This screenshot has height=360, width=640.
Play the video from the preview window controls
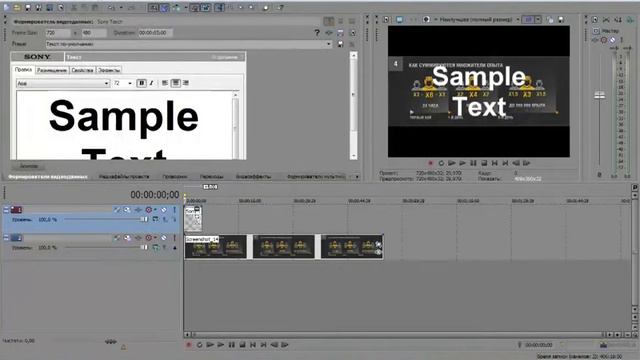tap(462, 163)
